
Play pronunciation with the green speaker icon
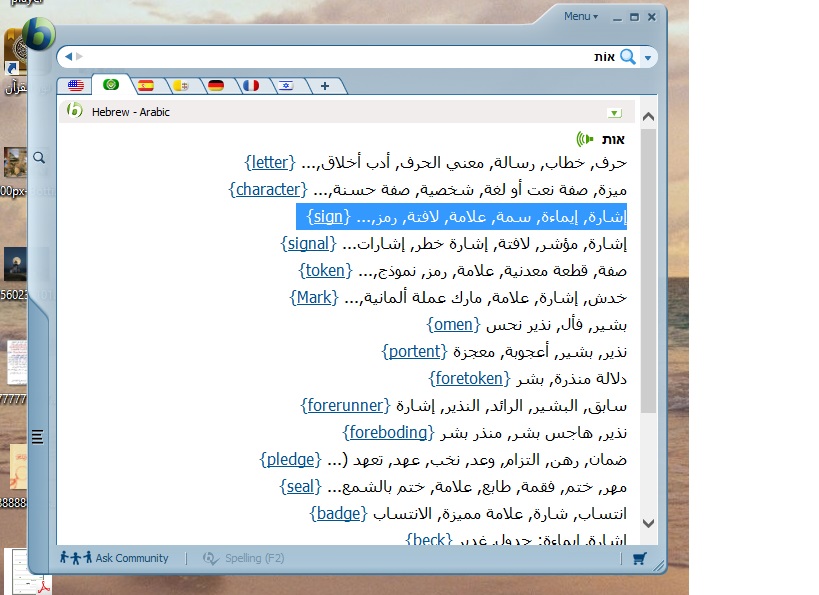click(585, 138)
